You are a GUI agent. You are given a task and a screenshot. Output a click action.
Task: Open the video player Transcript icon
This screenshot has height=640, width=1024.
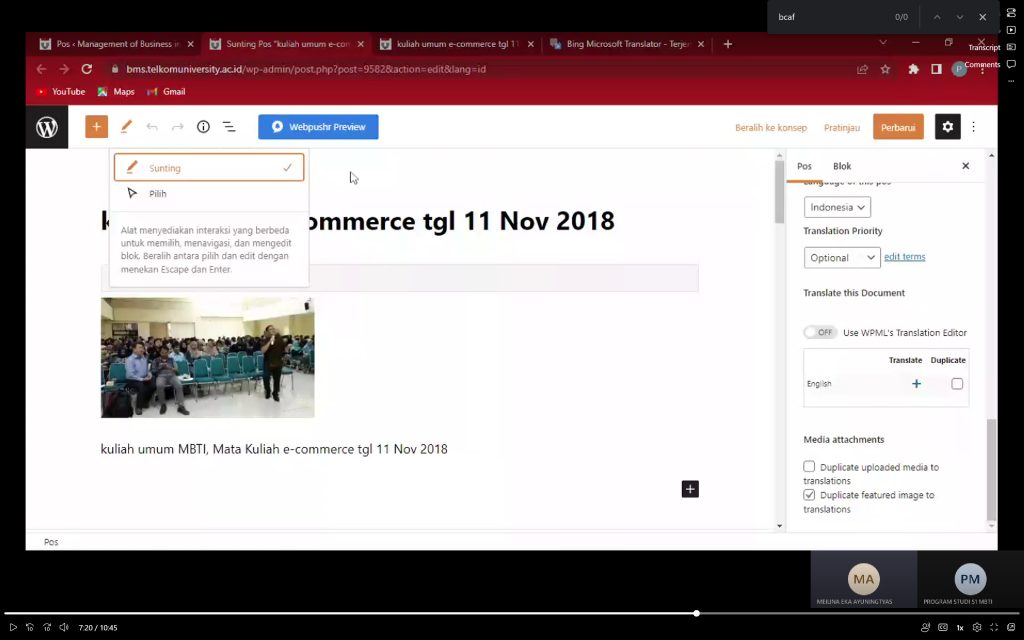tap(1011, 47)
